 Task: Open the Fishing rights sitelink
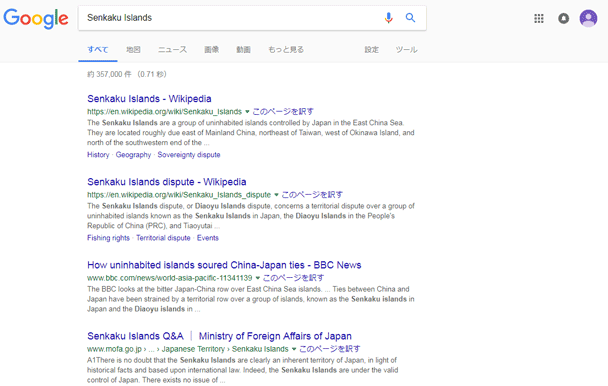108,238
